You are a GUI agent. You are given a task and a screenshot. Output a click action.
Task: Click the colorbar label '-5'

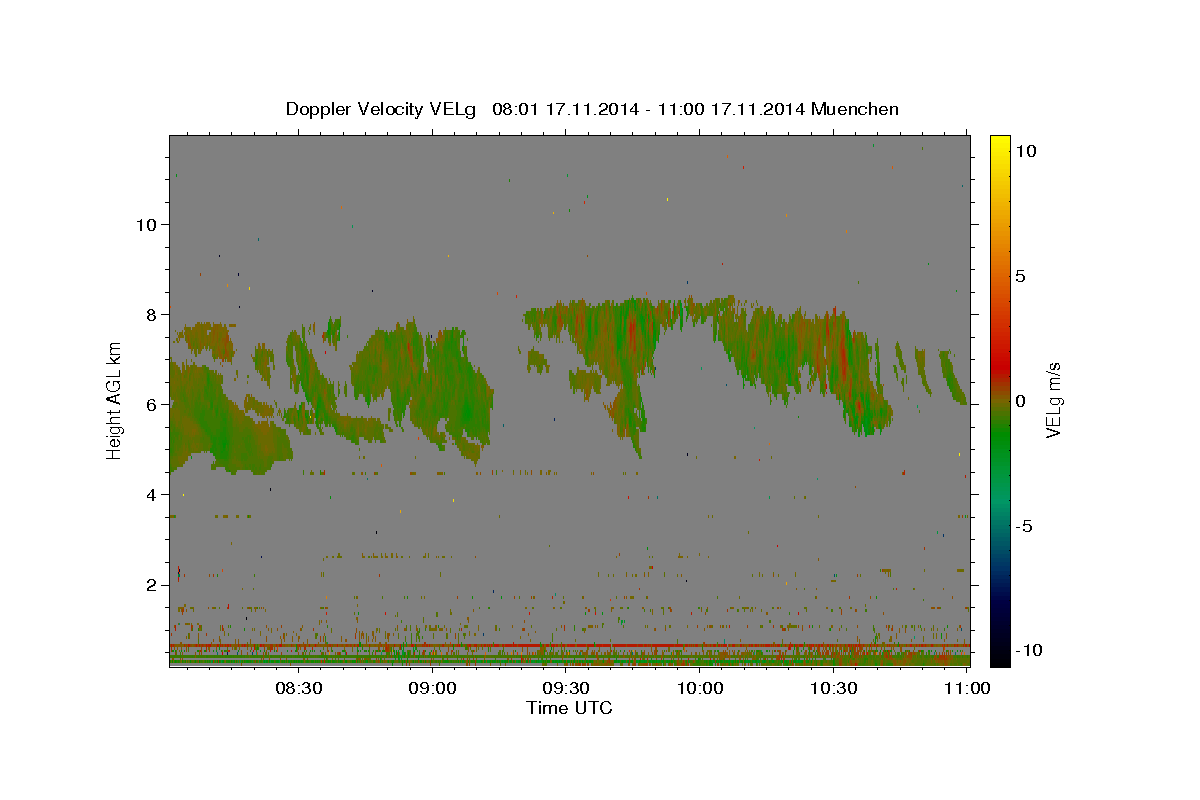[1024, 526]
